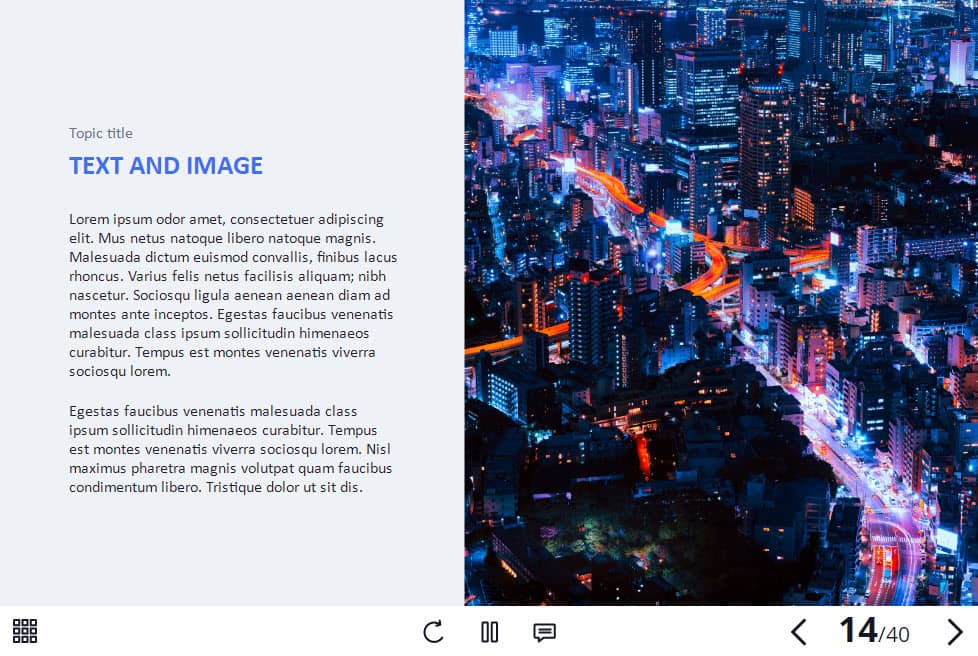Go to the previous slide
978x656 pixels.
[x=798, y=632]
